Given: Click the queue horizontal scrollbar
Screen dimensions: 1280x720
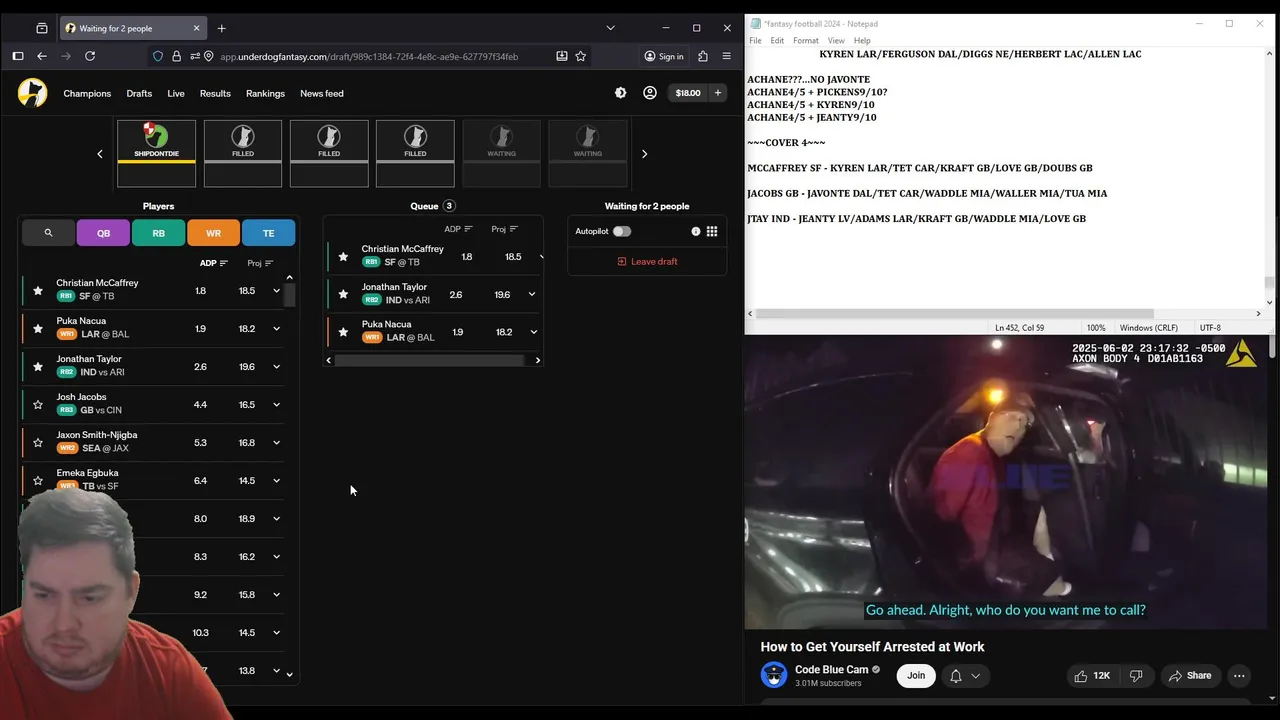Looking at the screenshot, I should coord(429,360).
